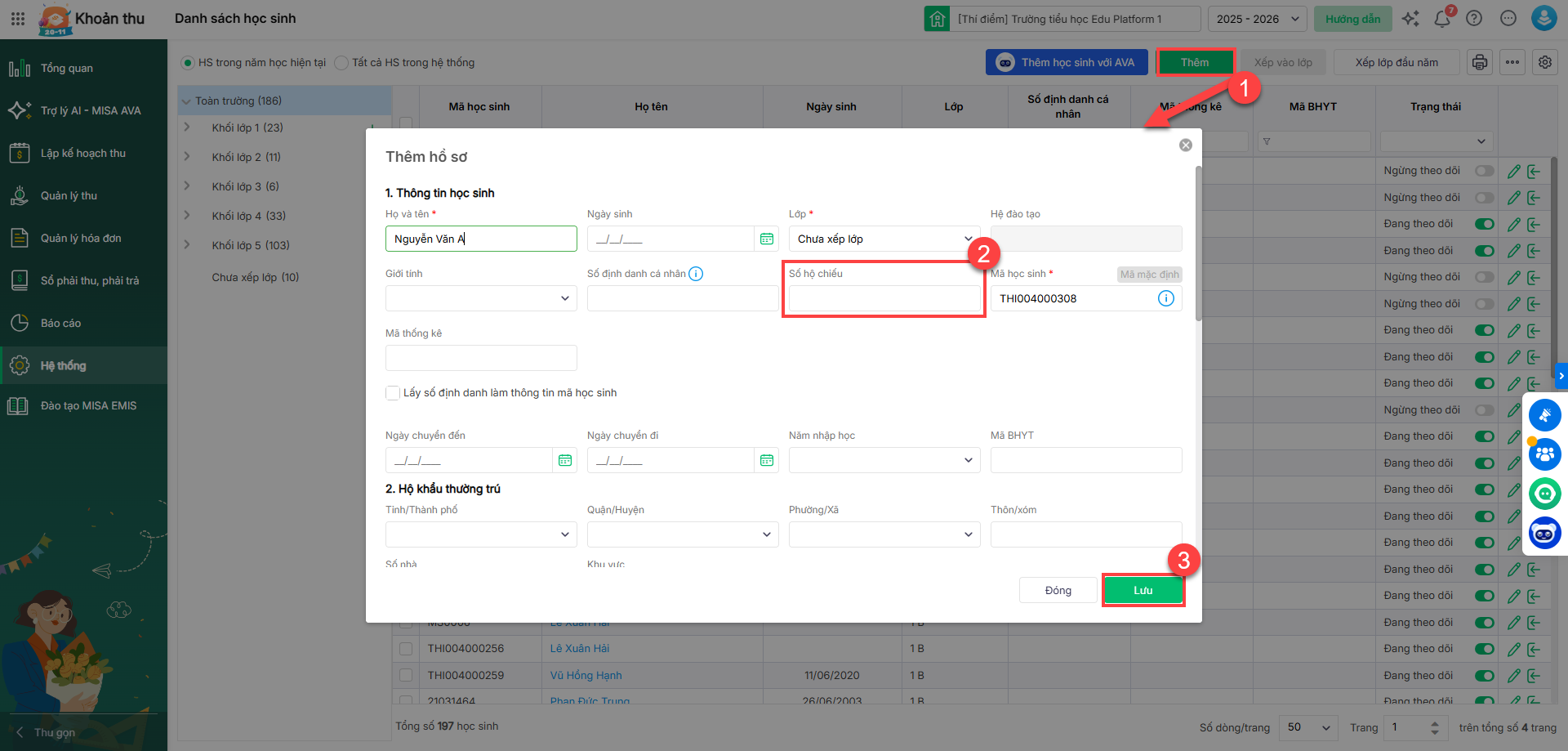Viewport: 1568px width, 751px height.
Task: Check Lấy số định danh làm mã học sinh
Action: pyautogui.click(x=393, y=393)
